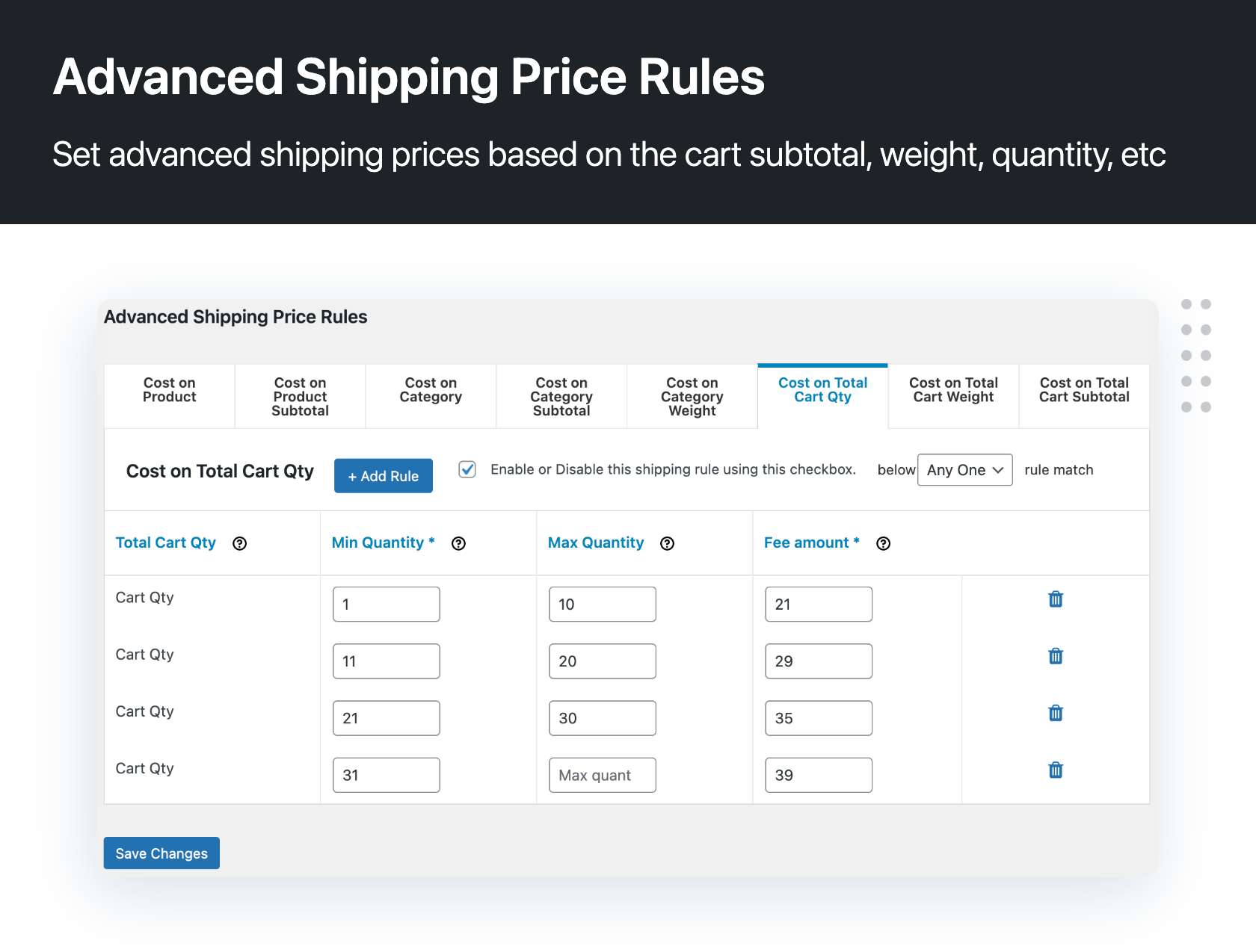Viewport: 1256px width, 952px height.
Task: Open the Fee amount help tooltip
Action: tap(883, 544)
